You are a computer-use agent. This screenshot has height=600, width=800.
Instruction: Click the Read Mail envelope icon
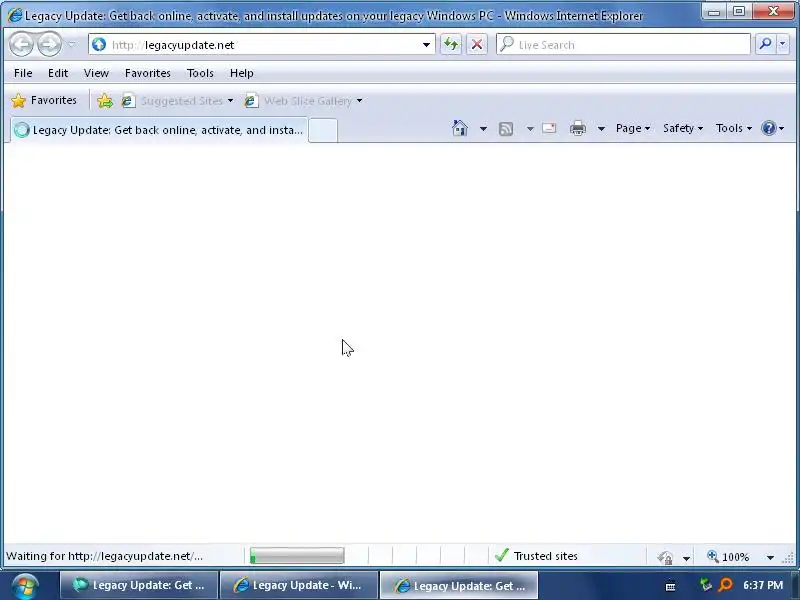click(549, 128)
